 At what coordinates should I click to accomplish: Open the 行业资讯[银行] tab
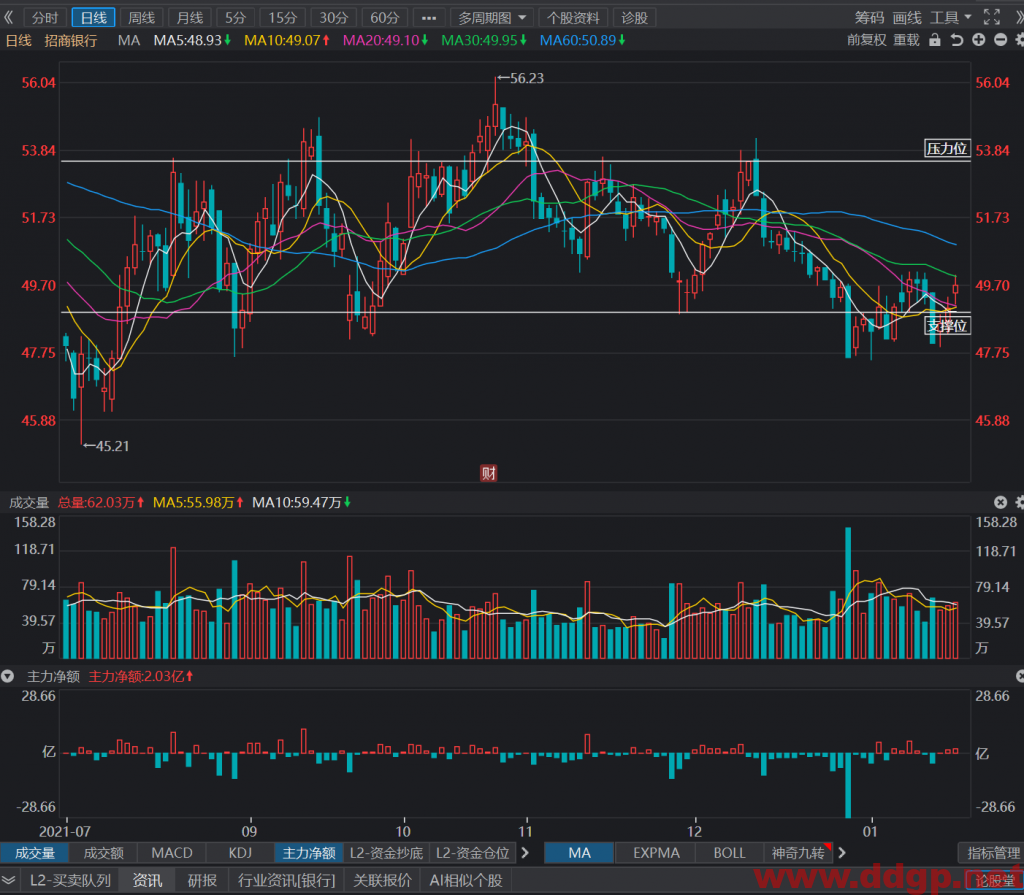286,880
